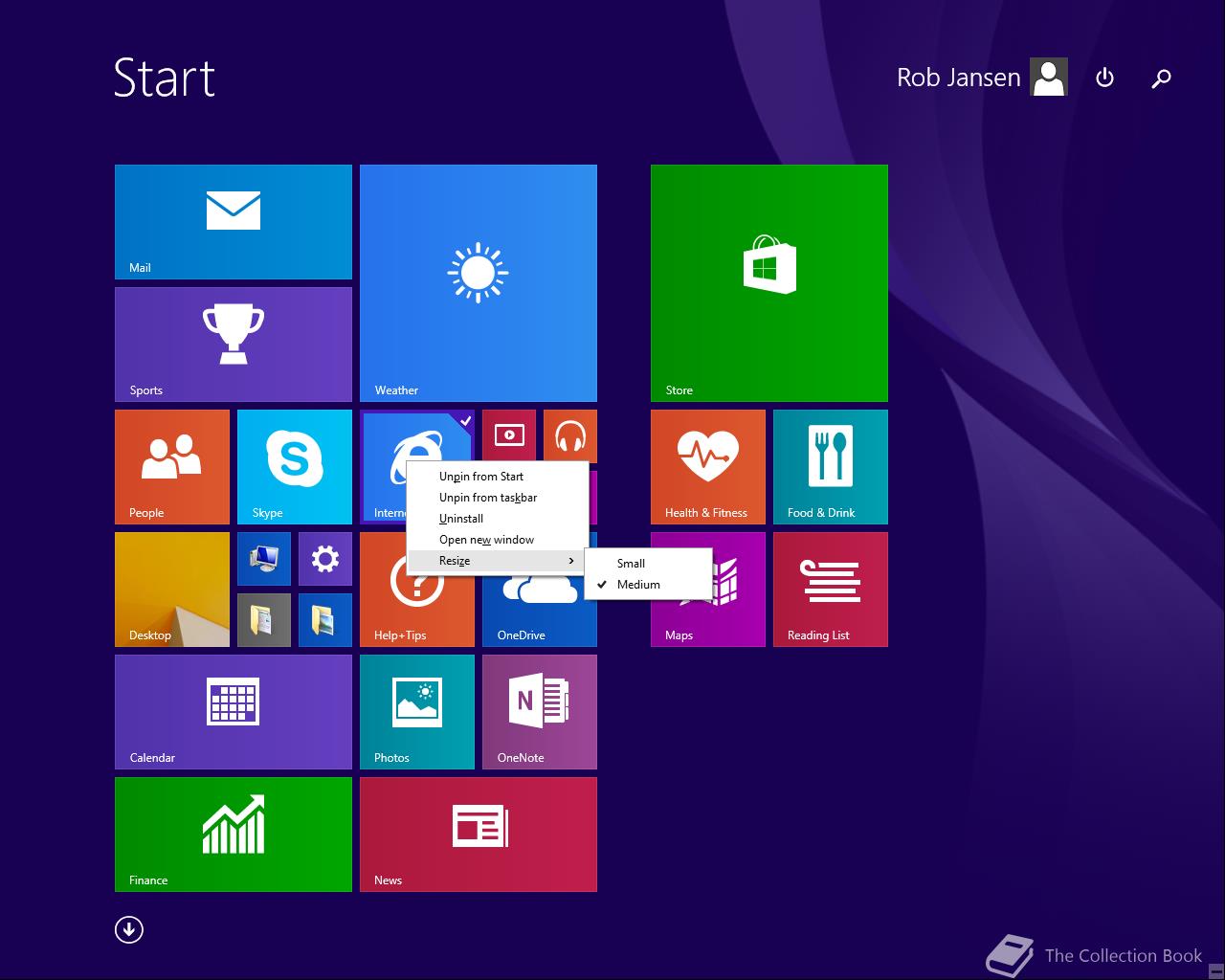Select Unpin from taskbar

click(497, 498)
